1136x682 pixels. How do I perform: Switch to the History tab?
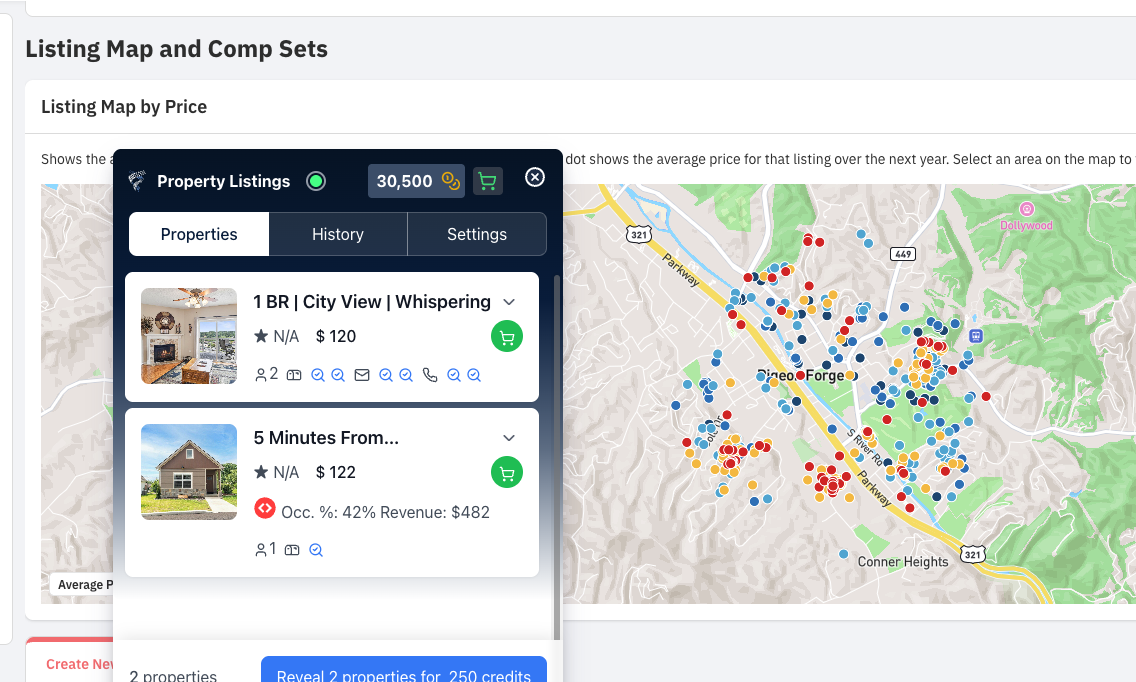[x=337, y=233]
